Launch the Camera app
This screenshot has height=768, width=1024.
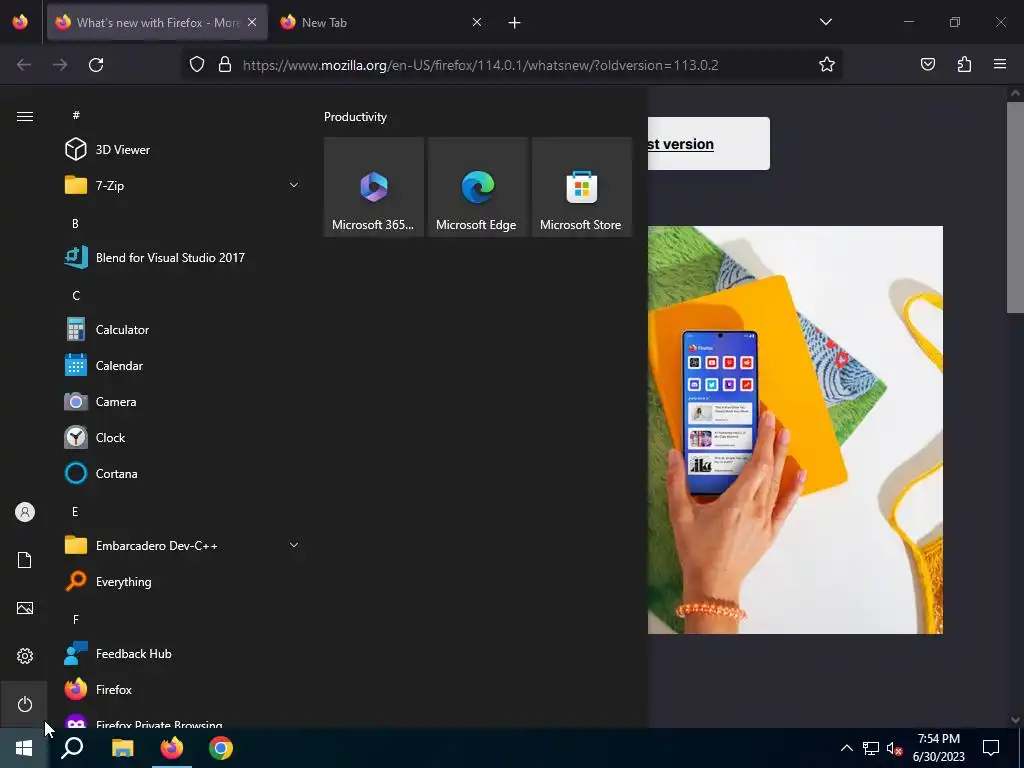click(183, 402)
